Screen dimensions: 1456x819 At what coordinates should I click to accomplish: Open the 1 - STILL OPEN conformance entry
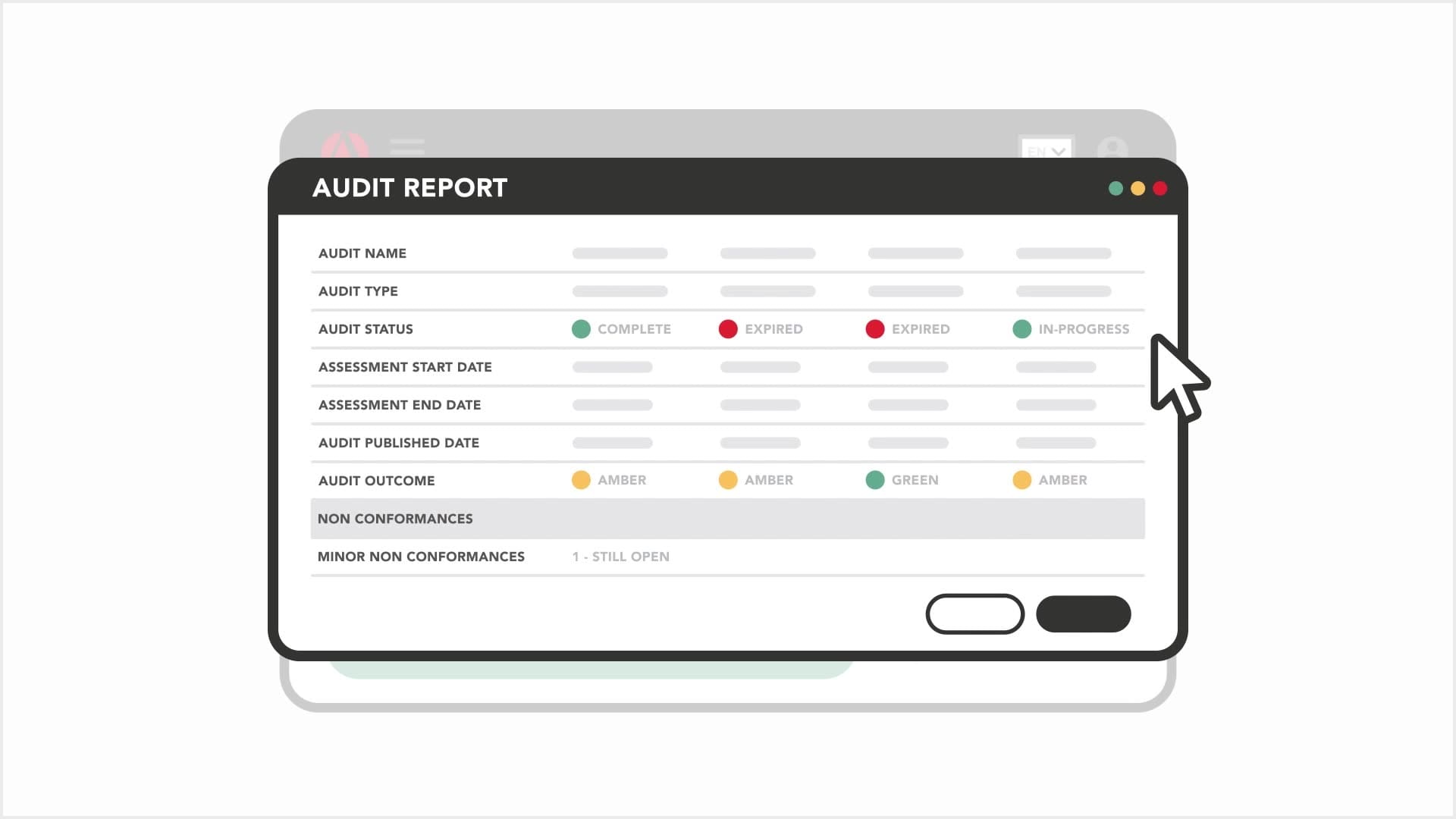pyautogui.click(x=620, y=556)
